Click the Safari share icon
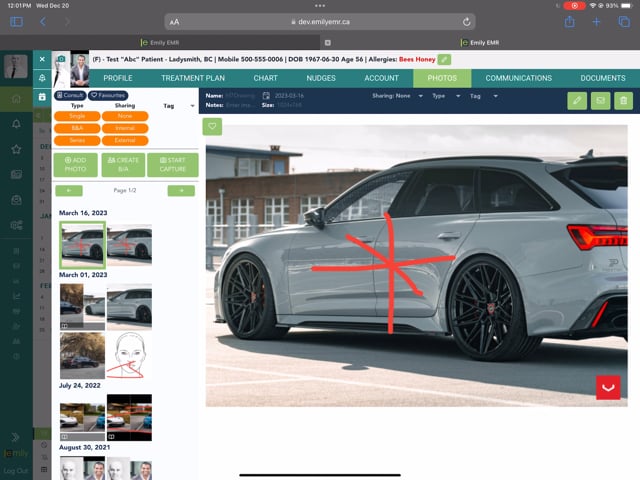 coord(570,22)
